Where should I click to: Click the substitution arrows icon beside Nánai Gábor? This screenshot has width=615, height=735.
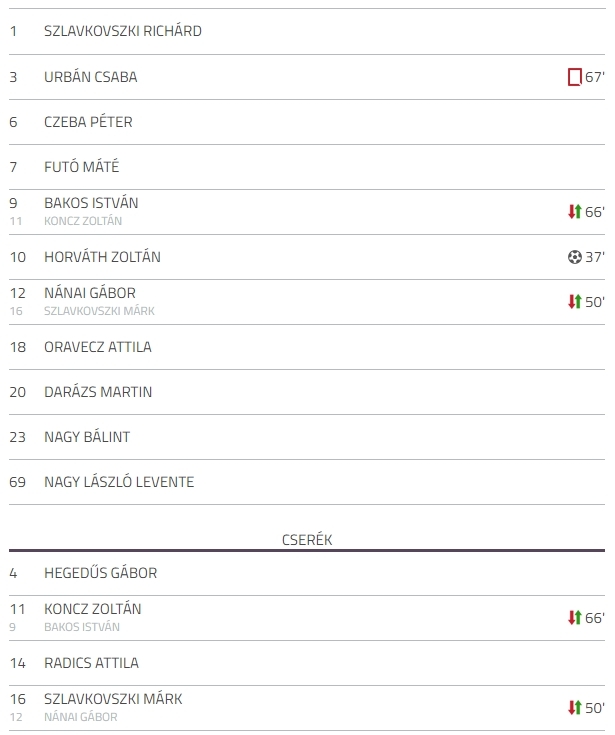pyautogui.click(x=575, y=302)
